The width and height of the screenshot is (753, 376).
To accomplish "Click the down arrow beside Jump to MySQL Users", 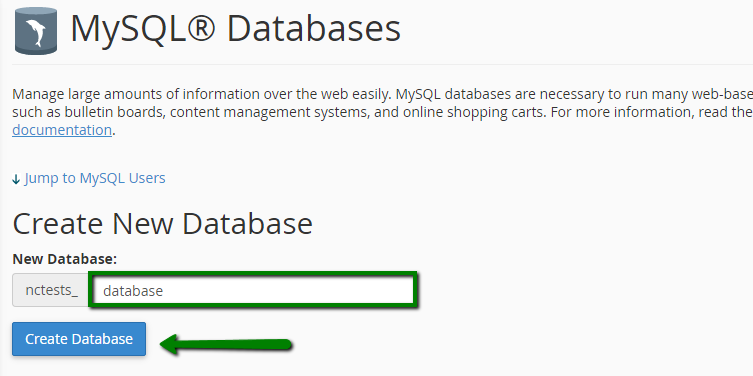I will click(x=16, y=179).
